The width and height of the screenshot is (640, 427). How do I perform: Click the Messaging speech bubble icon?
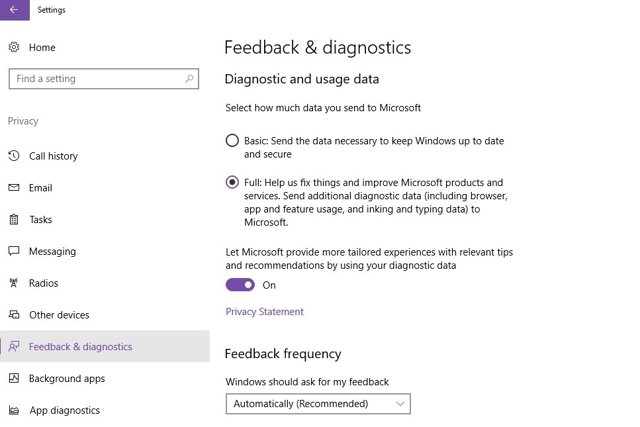(14, 251)
